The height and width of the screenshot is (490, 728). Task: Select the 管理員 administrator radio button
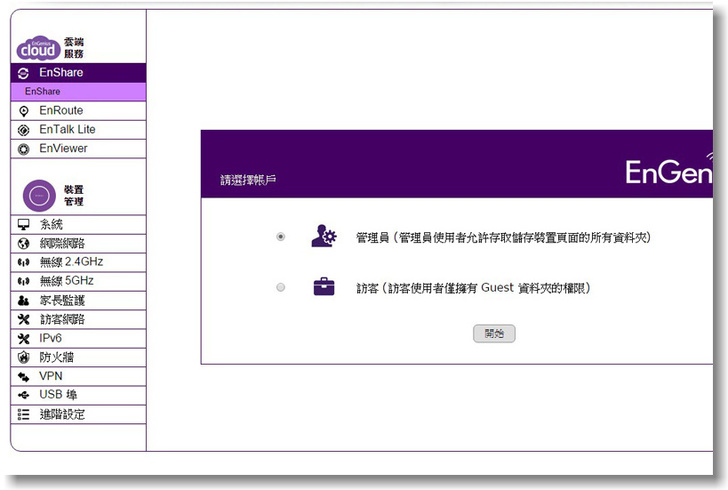click(x=280, y=237)
